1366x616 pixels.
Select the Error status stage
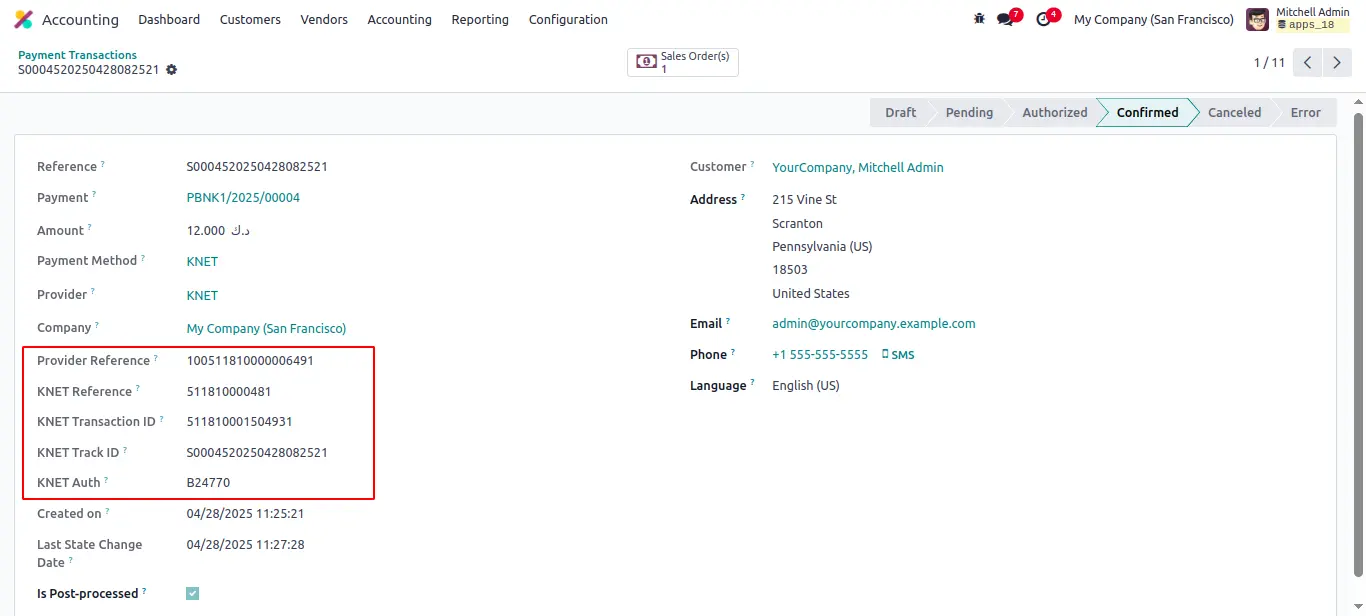click(x=1305, y=112)
